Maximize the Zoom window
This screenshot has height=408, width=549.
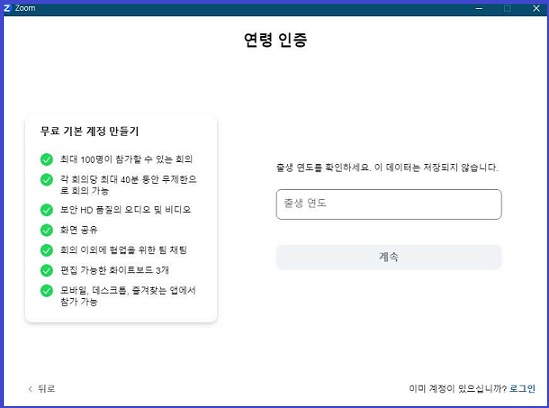(x=507, y=8)
